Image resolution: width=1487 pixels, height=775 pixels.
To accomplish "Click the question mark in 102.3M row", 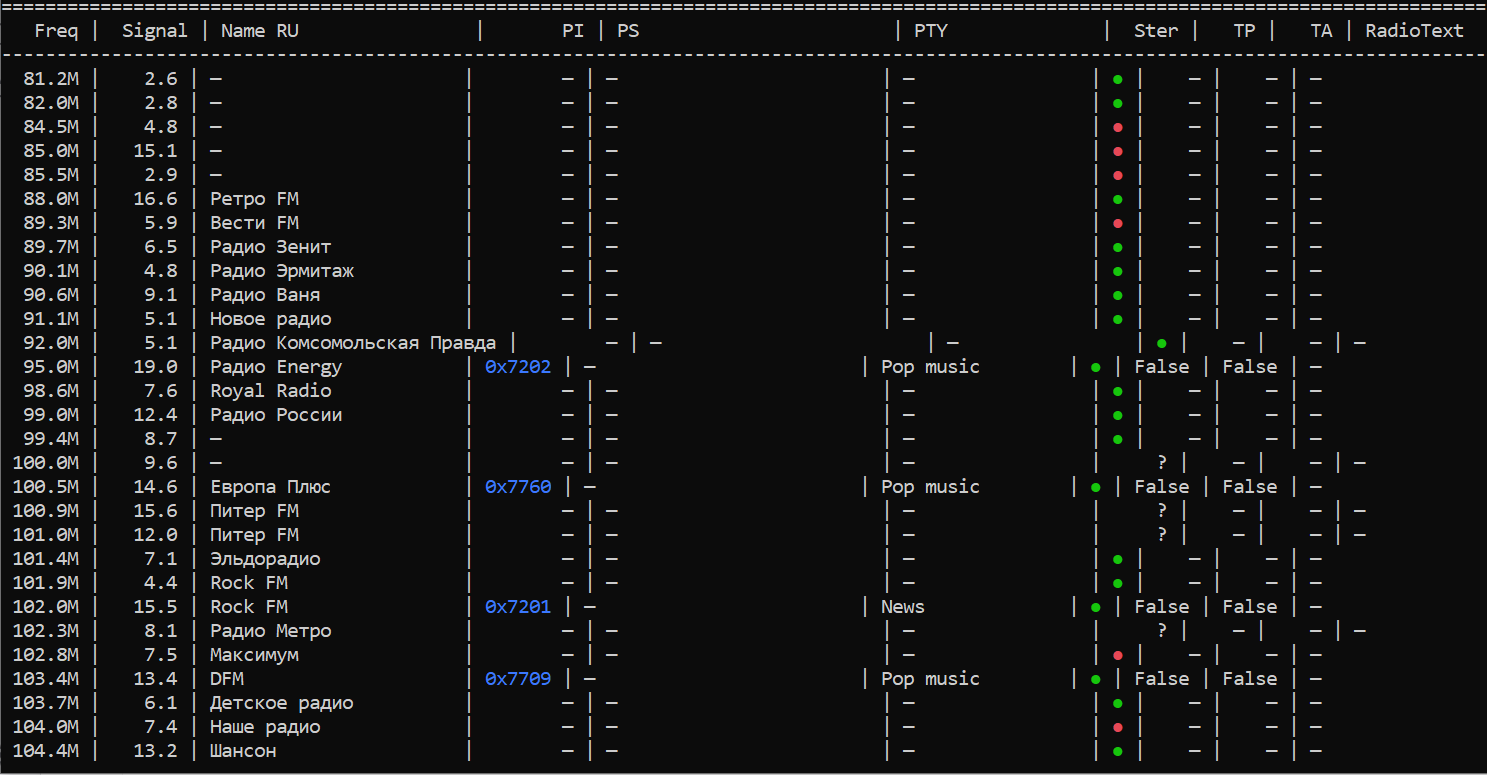I will (x=1162, y=631).
